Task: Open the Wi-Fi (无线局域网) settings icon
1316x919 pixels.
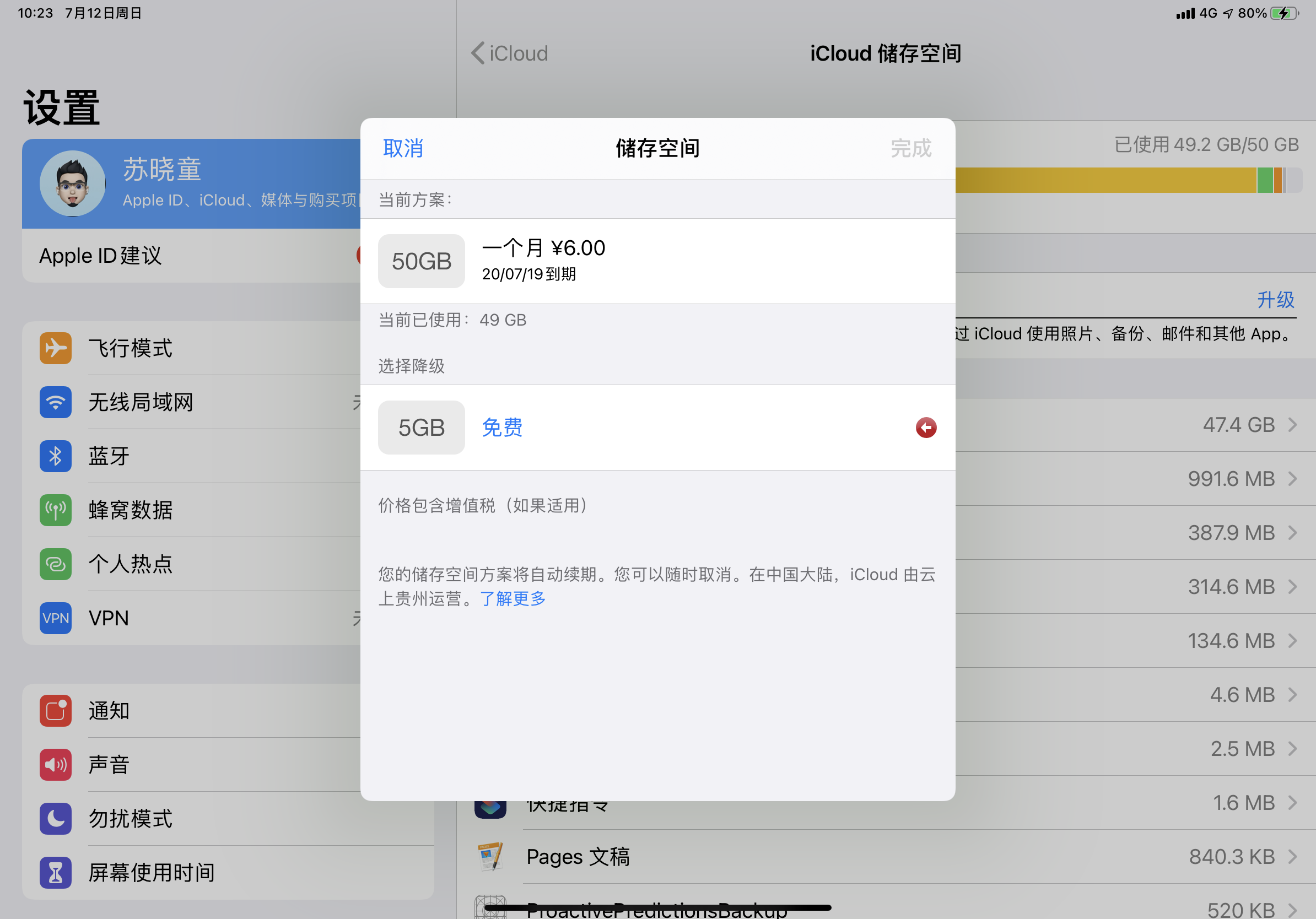Action: point(56,402)
